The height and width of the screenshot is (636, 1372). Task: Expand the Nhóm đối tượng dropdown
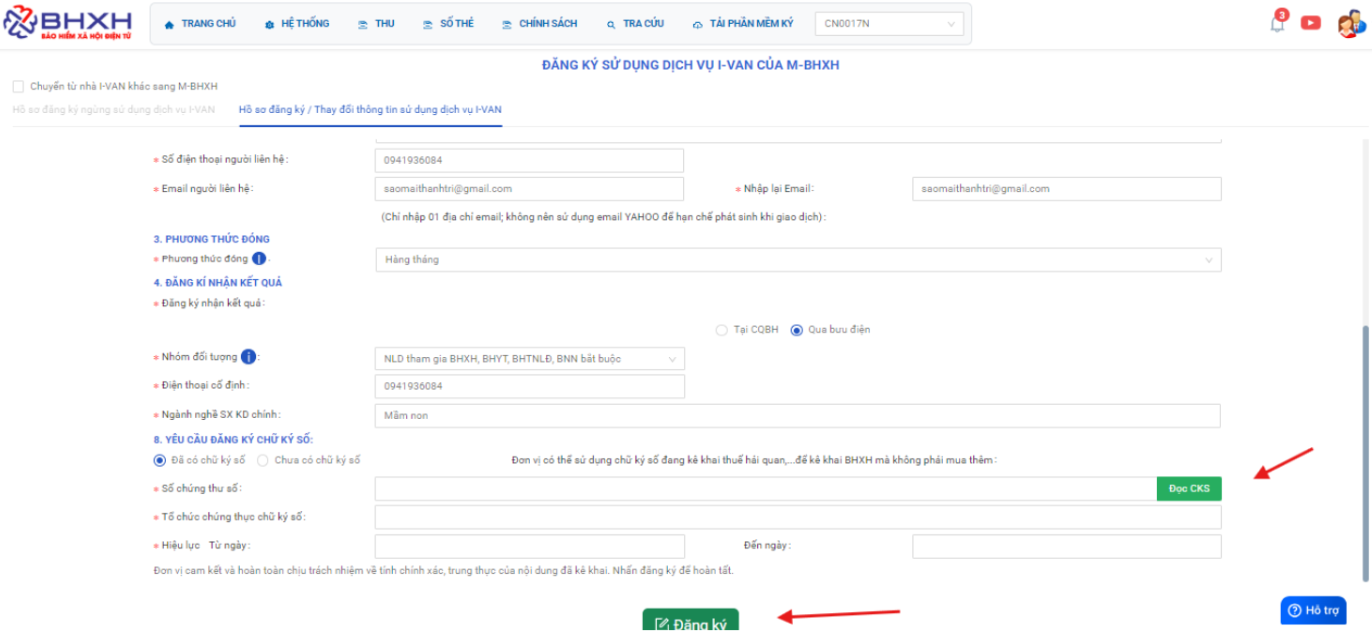coord(529,358)
